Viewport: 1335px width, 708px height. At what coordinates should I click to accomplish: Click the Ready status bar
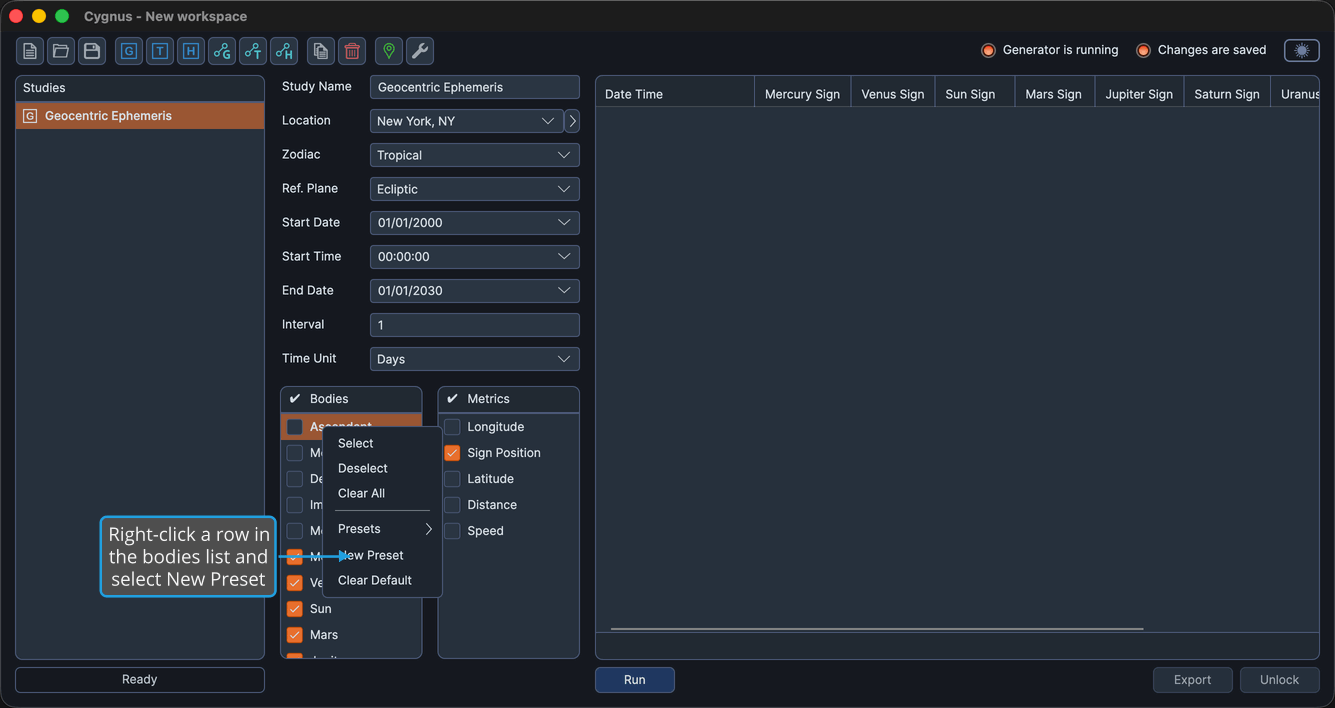click(140, 680)
